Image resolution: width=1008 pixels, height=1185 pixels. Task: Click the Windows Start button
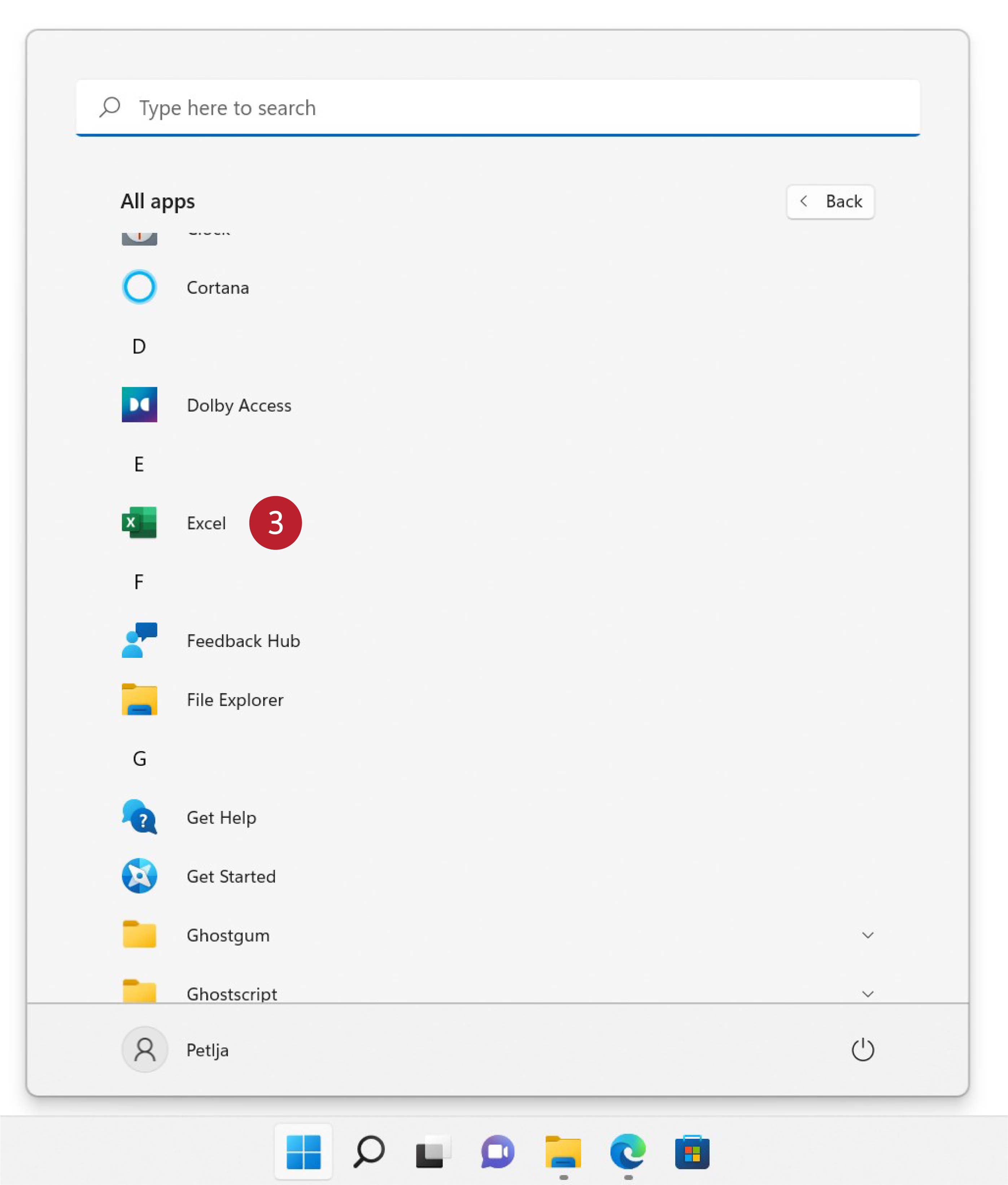[304, 1152]
